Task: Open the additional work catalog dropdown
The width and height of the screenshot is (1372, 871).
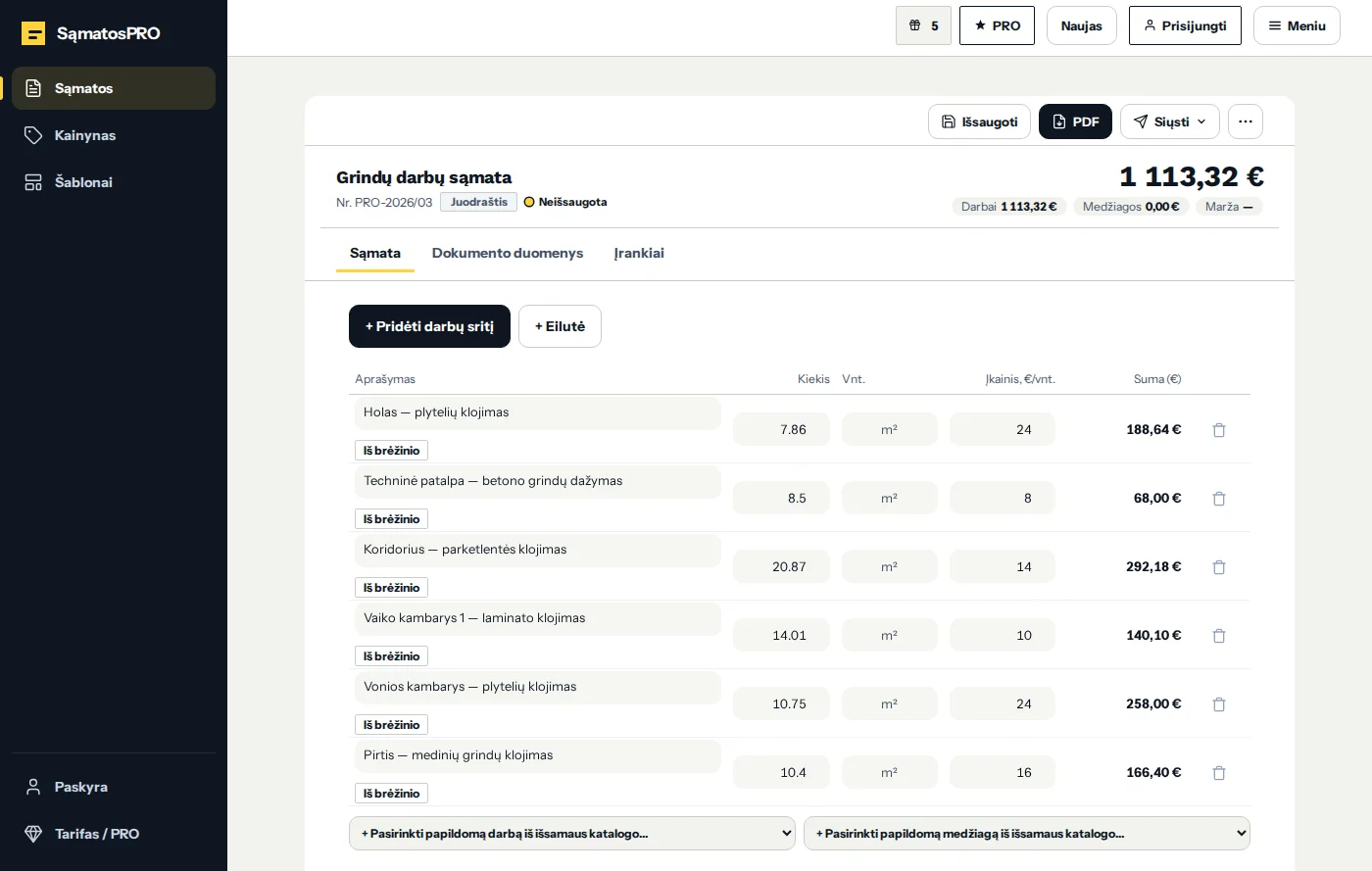Action: coord(572,833)
